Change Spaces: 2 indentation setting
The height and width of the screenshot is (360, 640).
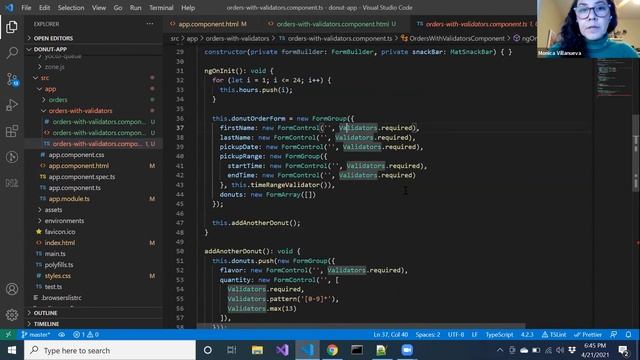point(428,334)
